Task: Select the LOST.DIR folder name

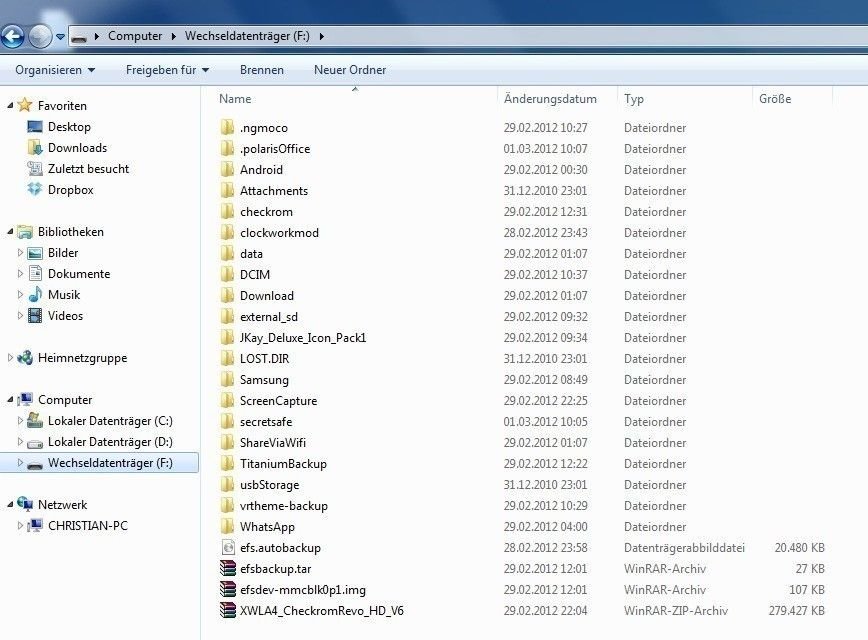Action: (265, 359)
